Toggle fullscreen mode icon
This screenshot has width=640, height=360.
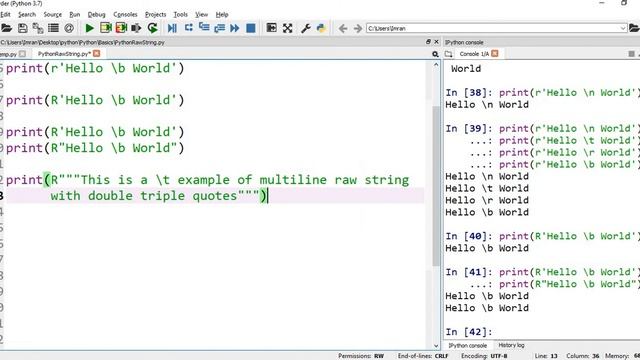(288, 28)
